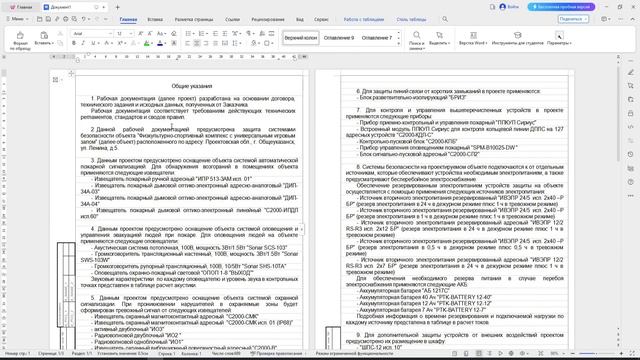Click the Параметры settings icon
Viewport: 640px width, 360px height.
tap(559, 35)
